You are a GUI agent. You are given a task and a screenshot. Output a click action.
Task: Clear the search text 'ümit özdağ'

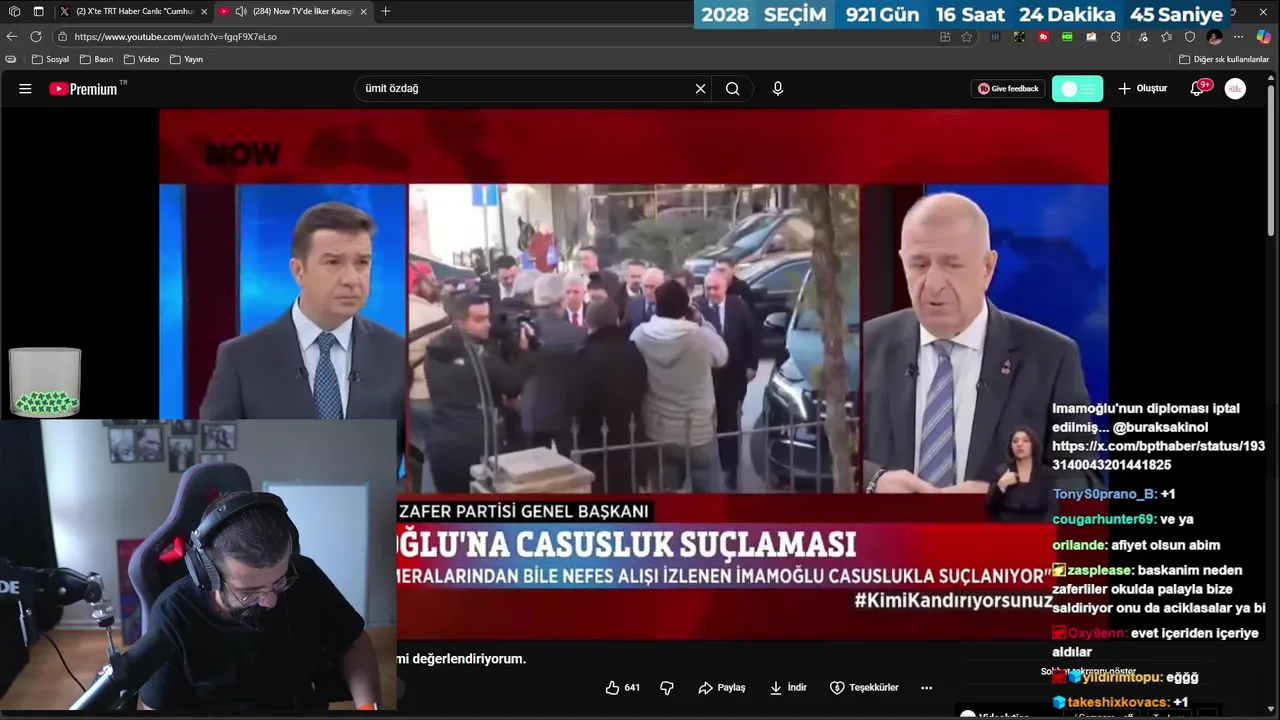(700, 88)
